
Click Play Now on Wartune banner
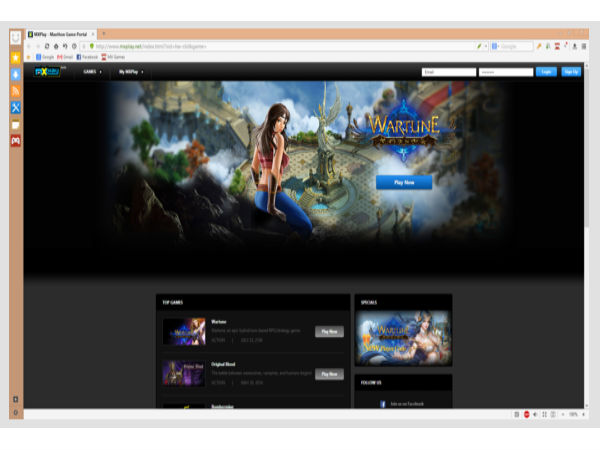click(404, 183)
